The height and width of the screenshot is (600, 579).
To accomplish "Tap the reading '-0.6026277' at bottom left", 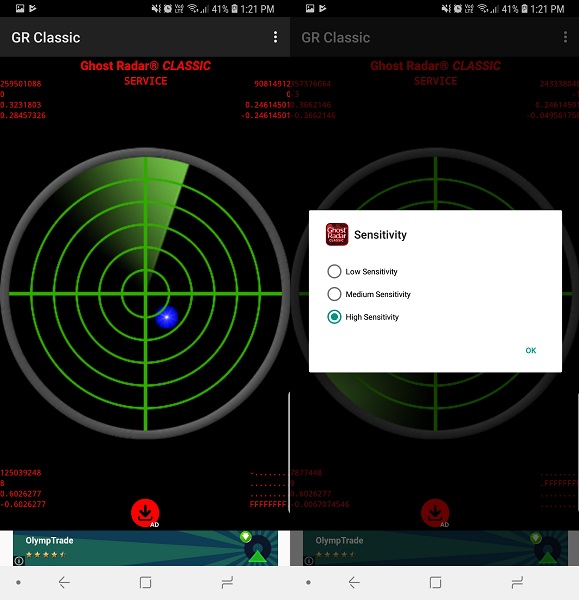I will coord(23,504).
